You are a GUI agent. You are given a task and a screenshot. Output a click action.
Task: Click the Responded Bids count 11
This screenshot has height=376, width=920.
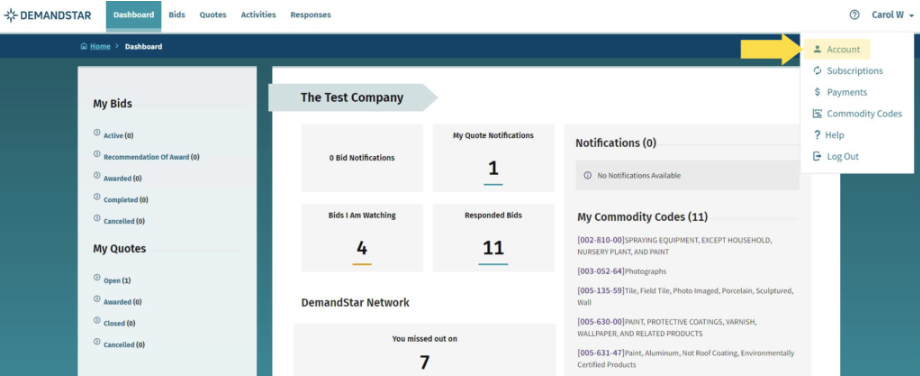point(493,249)
